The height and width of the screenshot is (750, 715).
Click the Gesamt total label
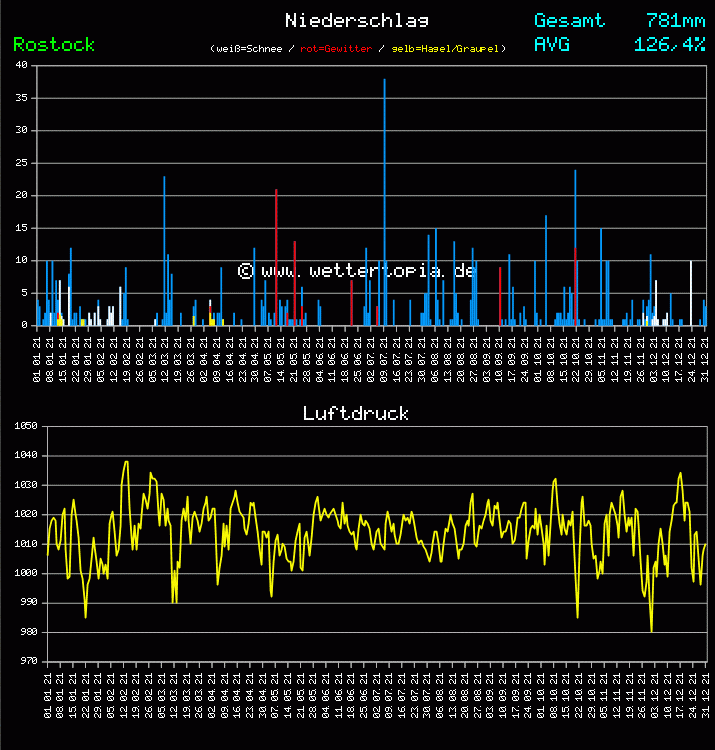coord(569,20)
